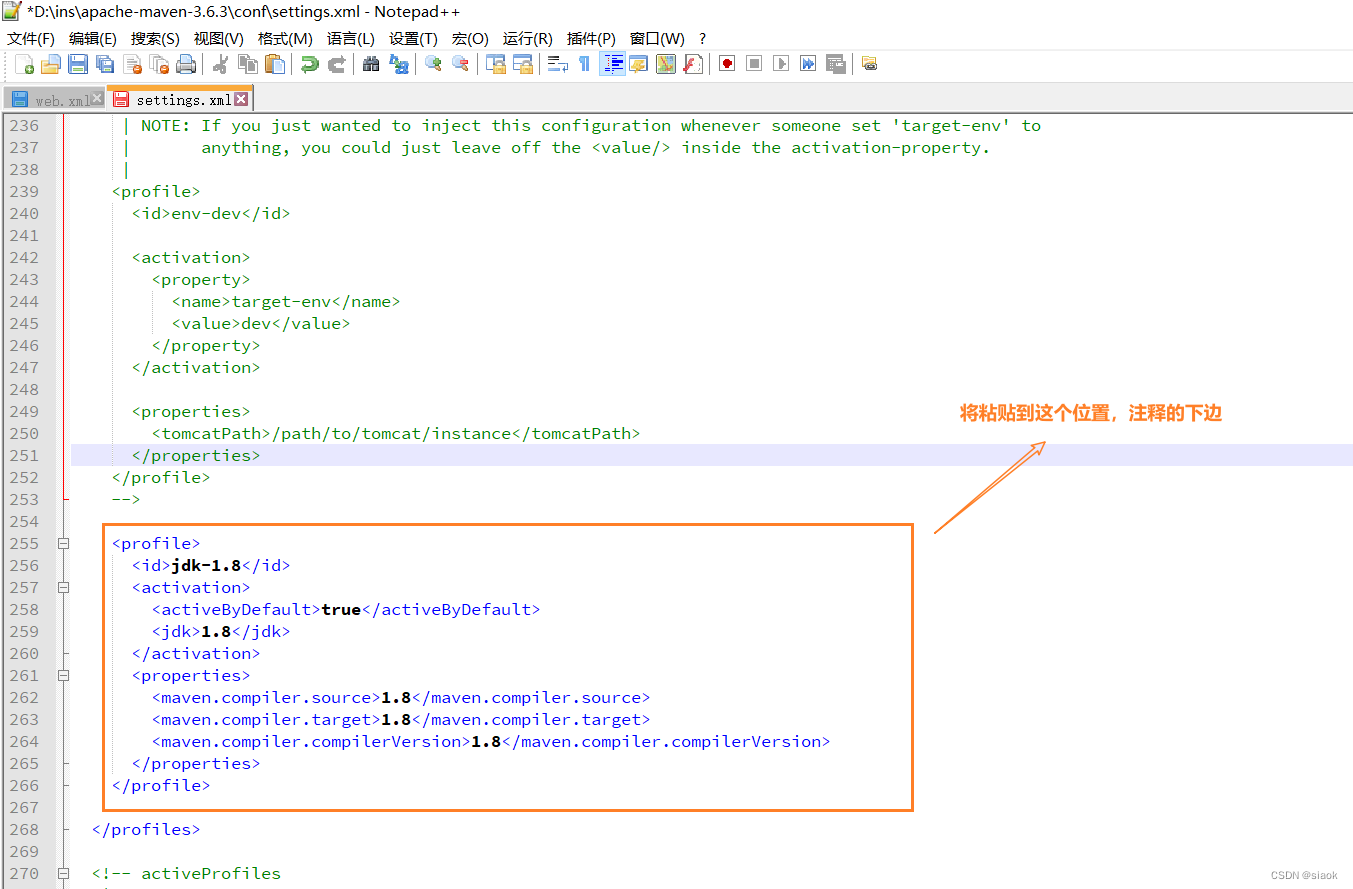Open Find with the binoculars icon
The width and height of the screenshot is (1353, 889).
coord(371,64)
